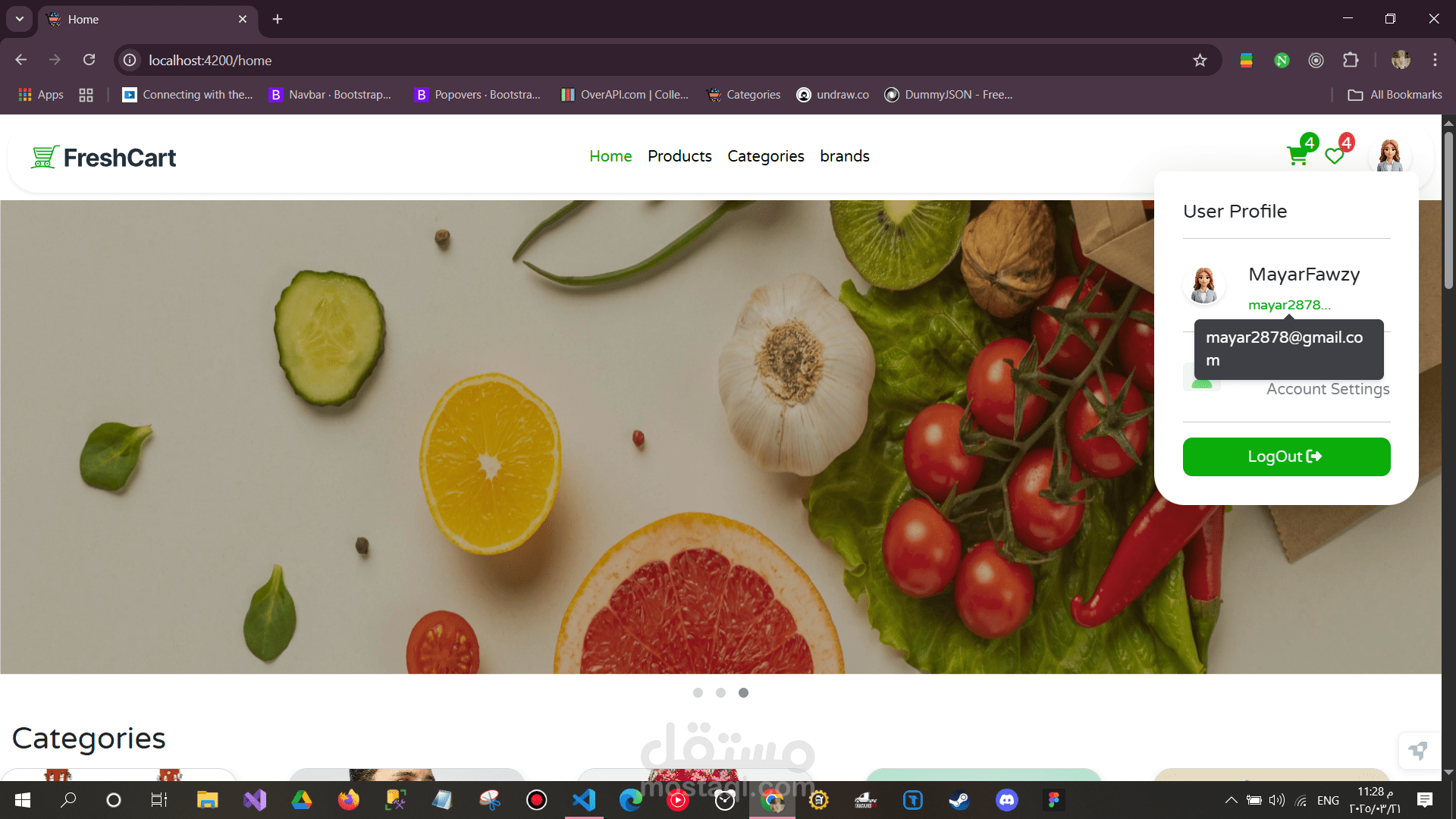Click the FreshCart logo

(x=104, y=157)
